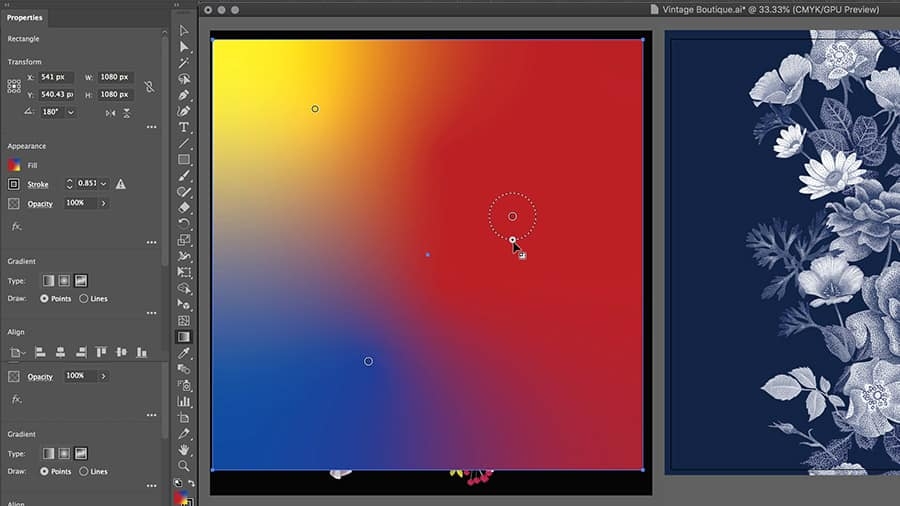Select the Scale tool

pos(184,240)
